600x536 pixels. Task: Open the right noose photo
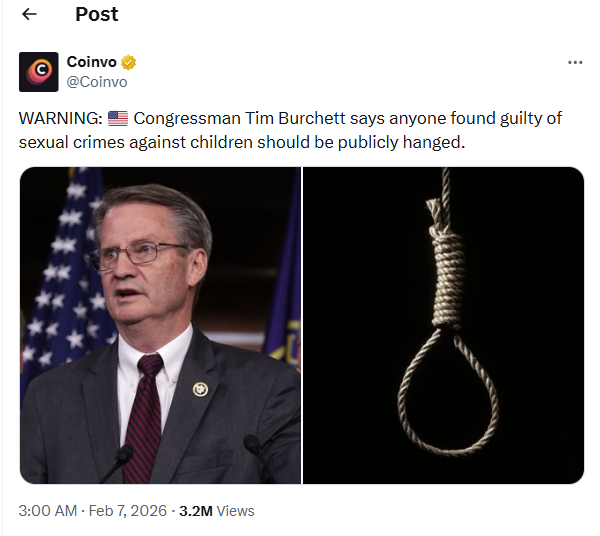coord(443,325)
